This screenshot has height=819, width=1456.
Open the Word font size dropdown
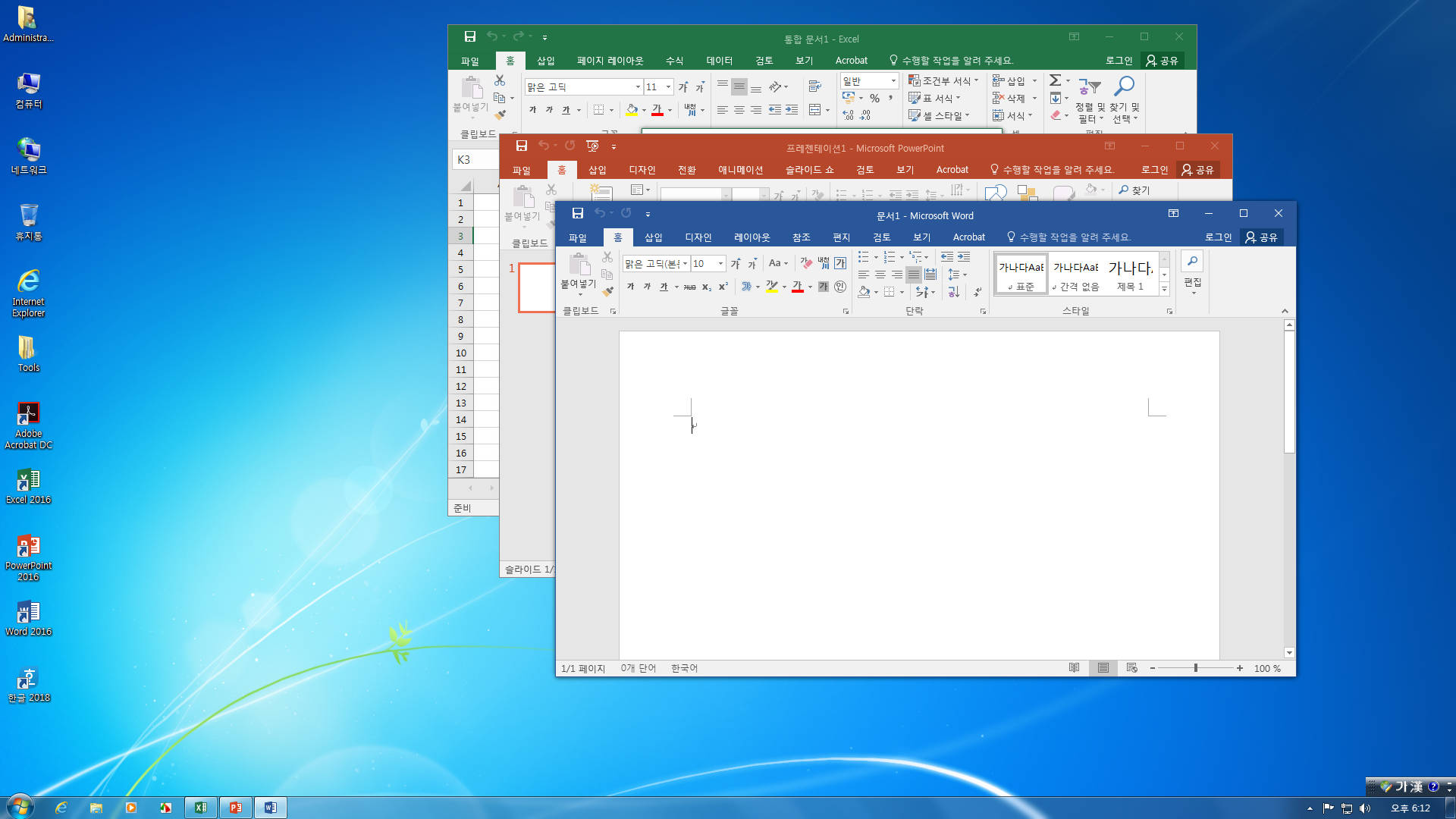point(720,264)
